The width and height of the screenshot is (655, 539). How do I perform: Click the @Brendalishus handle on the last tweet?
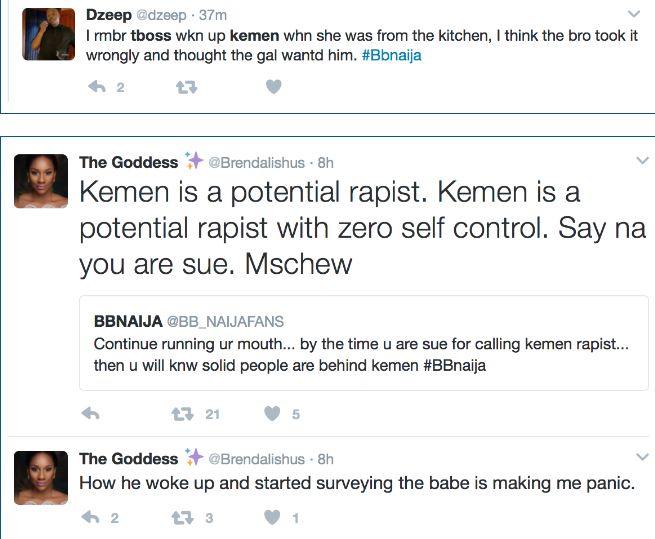pyautogui.click(x=255, y=459)
